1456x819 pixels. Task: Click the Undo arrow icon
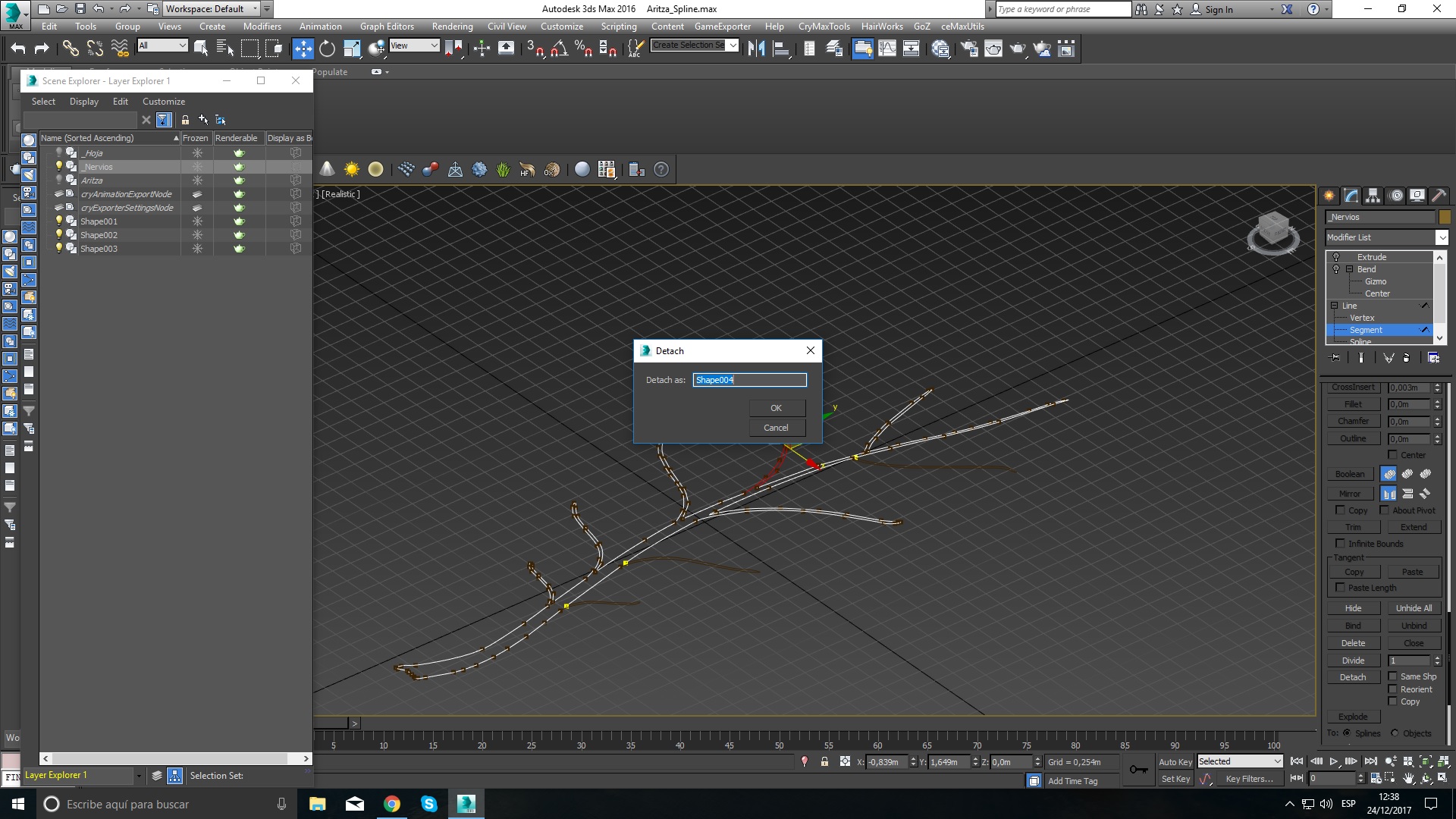17,49
